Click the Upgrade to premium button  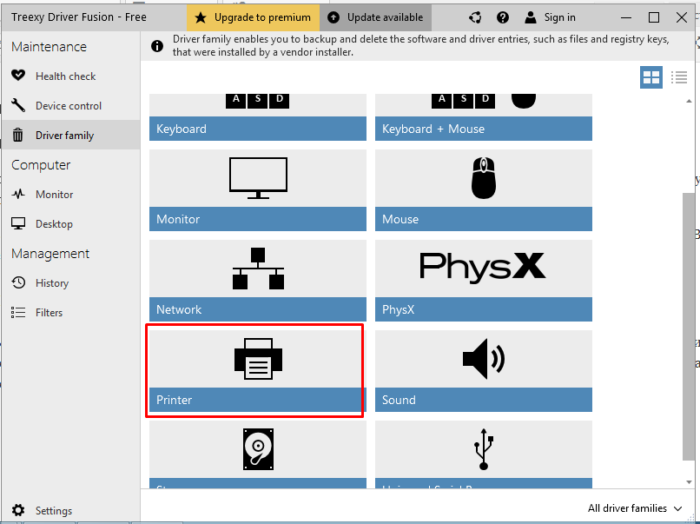tap(253, 17)
